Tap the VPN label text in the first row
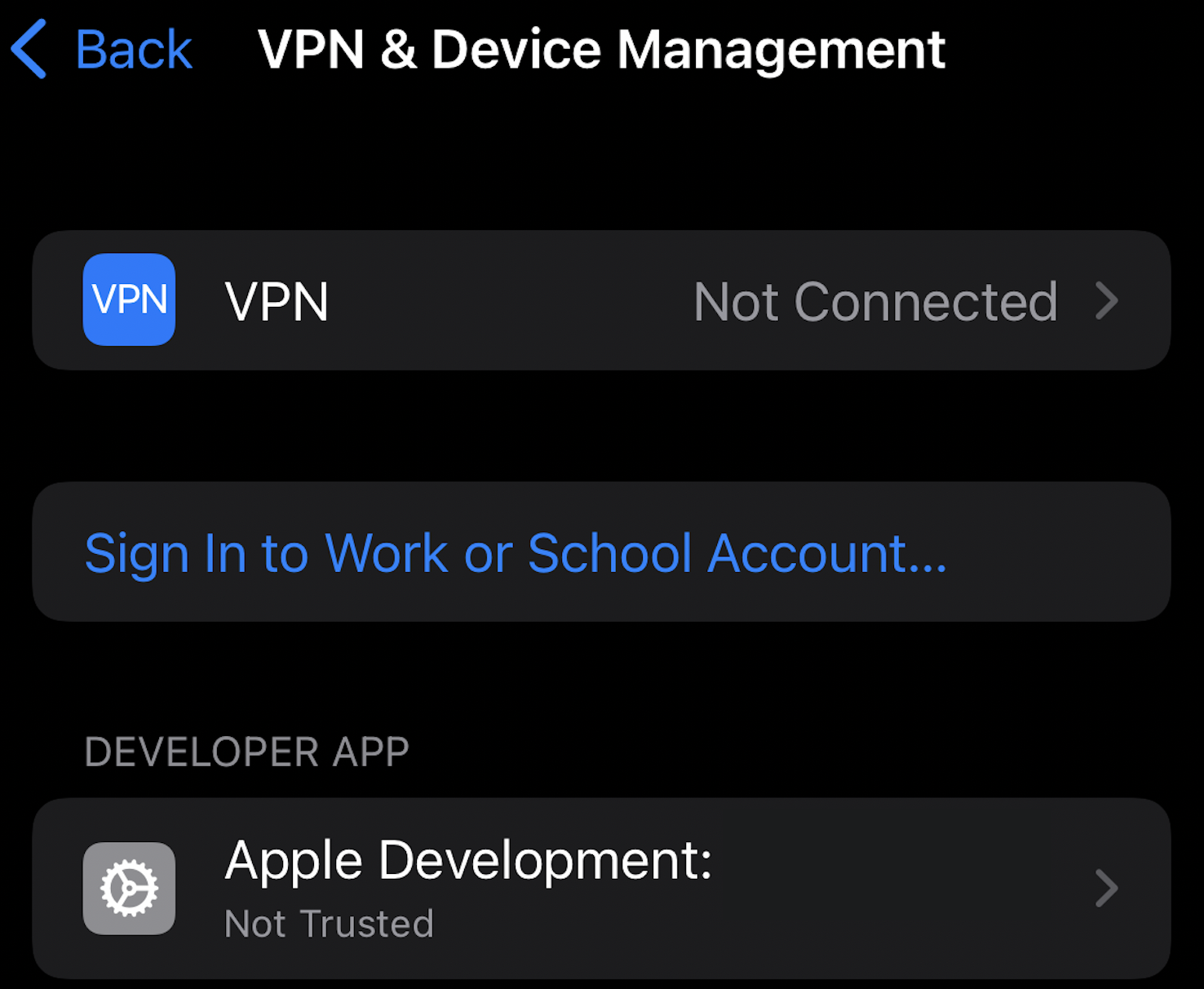The image size is (1204, 989). (277, 301)
